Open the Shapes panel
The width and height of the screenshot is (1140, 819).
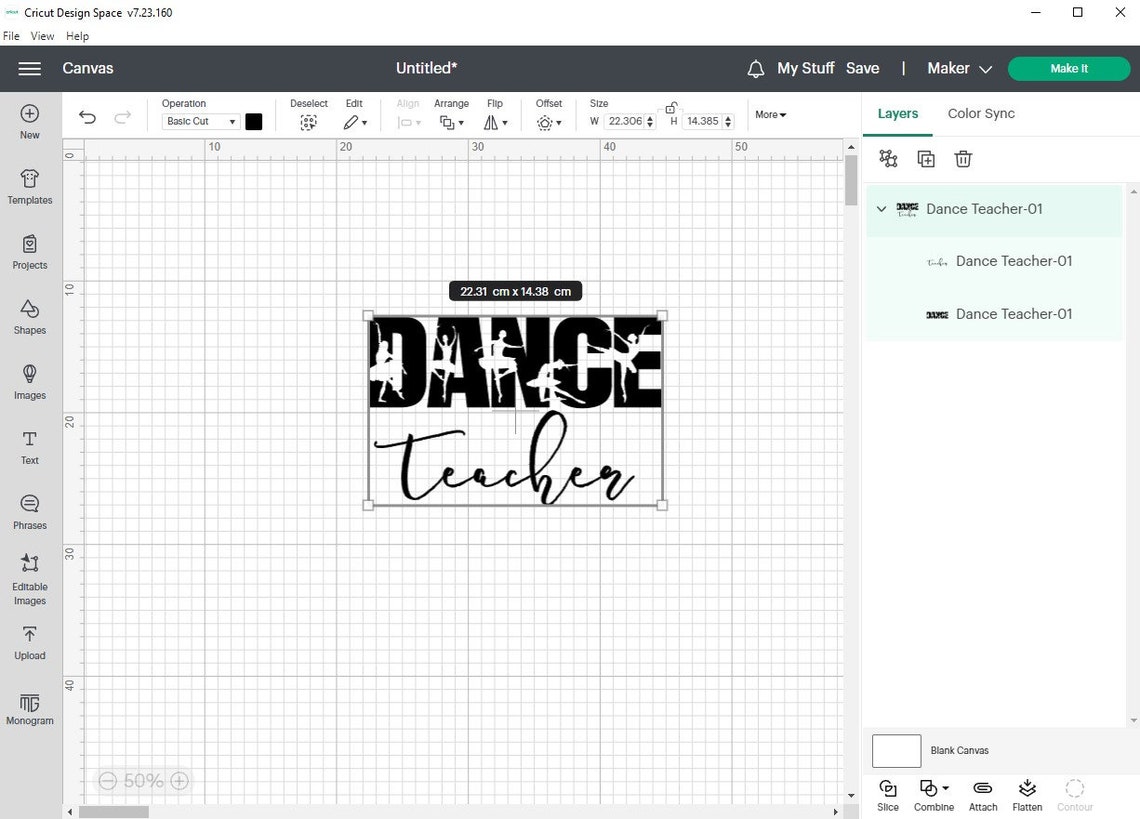point(29,315)
